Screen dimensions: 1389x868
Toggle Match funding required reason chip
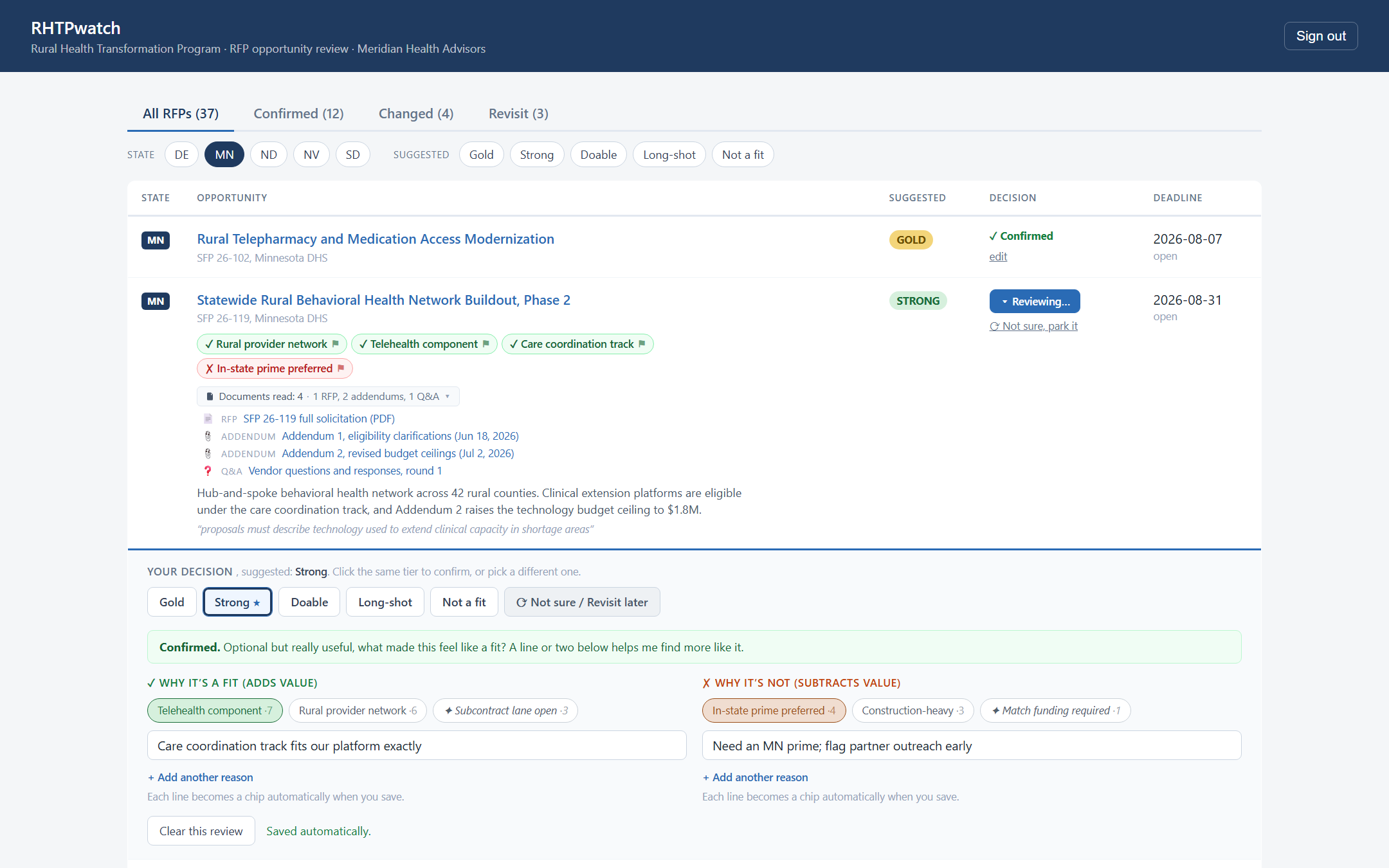[x=1055, y=710]
